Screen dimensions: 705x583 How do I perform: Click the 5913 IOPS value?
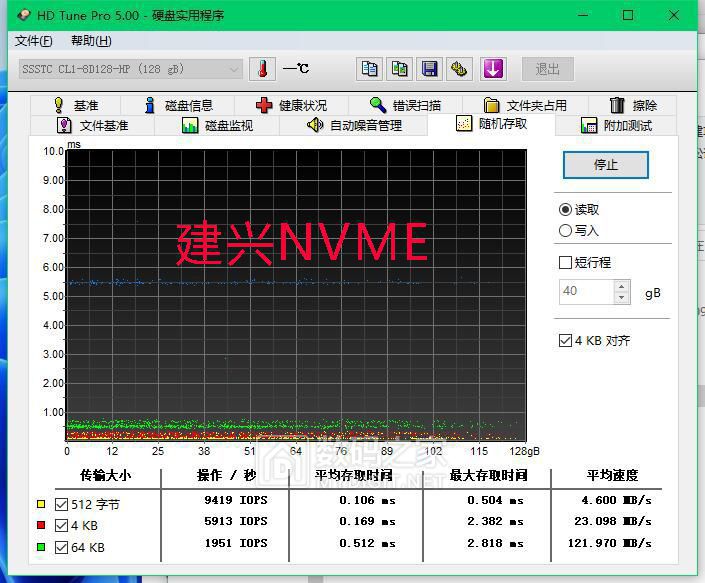pos(236,521)
